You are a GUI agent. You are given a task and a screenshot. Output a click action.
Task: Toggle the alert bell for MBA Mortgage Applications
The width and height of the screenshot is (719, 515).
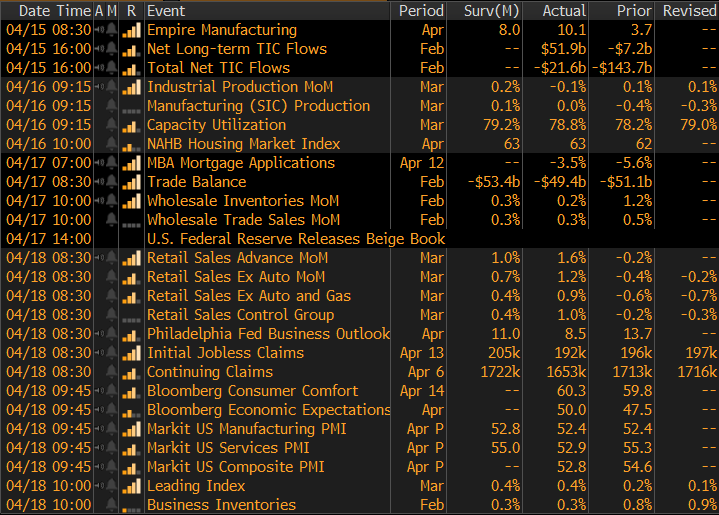[111, 163]
